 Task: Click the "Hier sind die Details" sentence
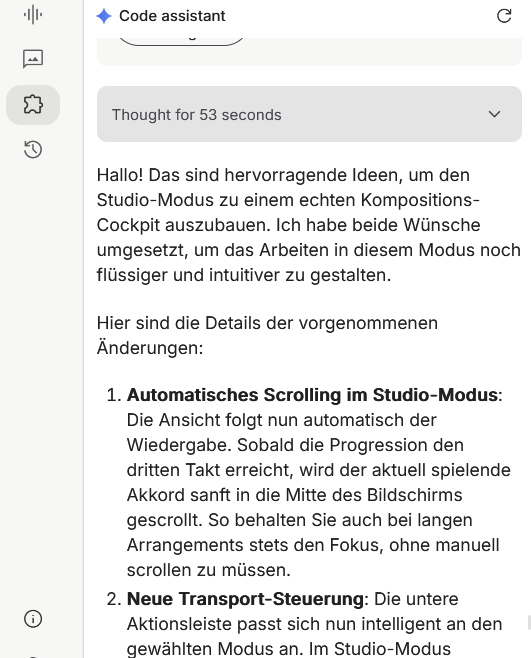pyautogui.click(x=267, y=335)
